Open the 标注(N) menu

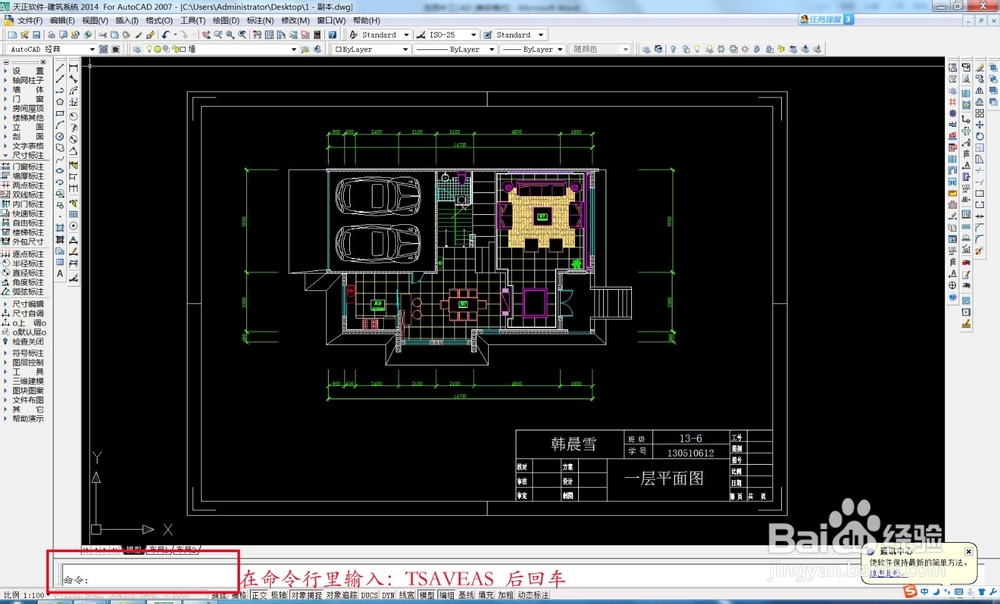click(x=261, y=20)
